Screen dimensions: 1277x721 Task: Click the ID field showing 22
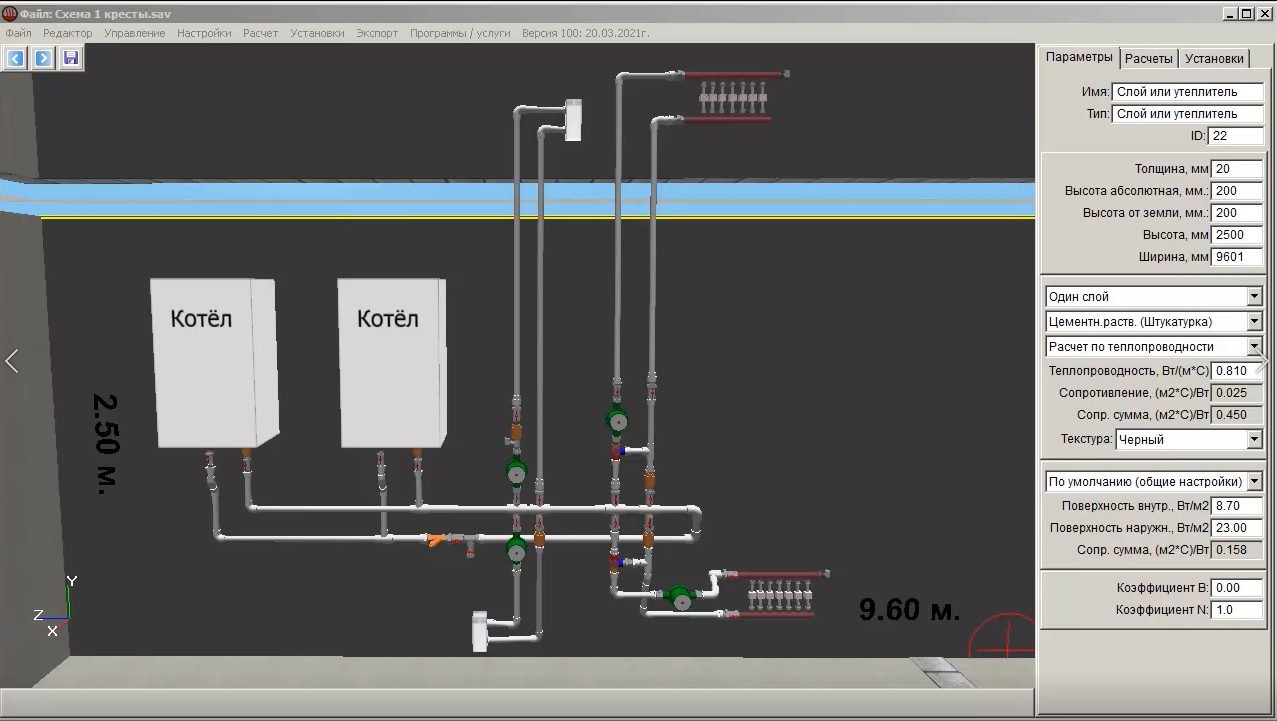point(1236,136)
